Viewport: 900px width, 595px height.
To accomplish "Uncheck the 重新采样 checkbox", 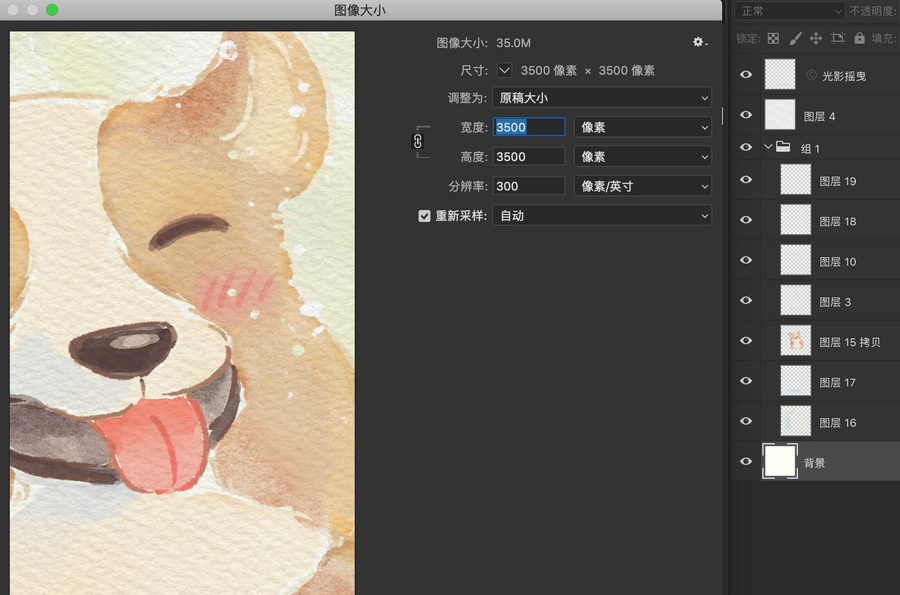I will coord(424,216).
